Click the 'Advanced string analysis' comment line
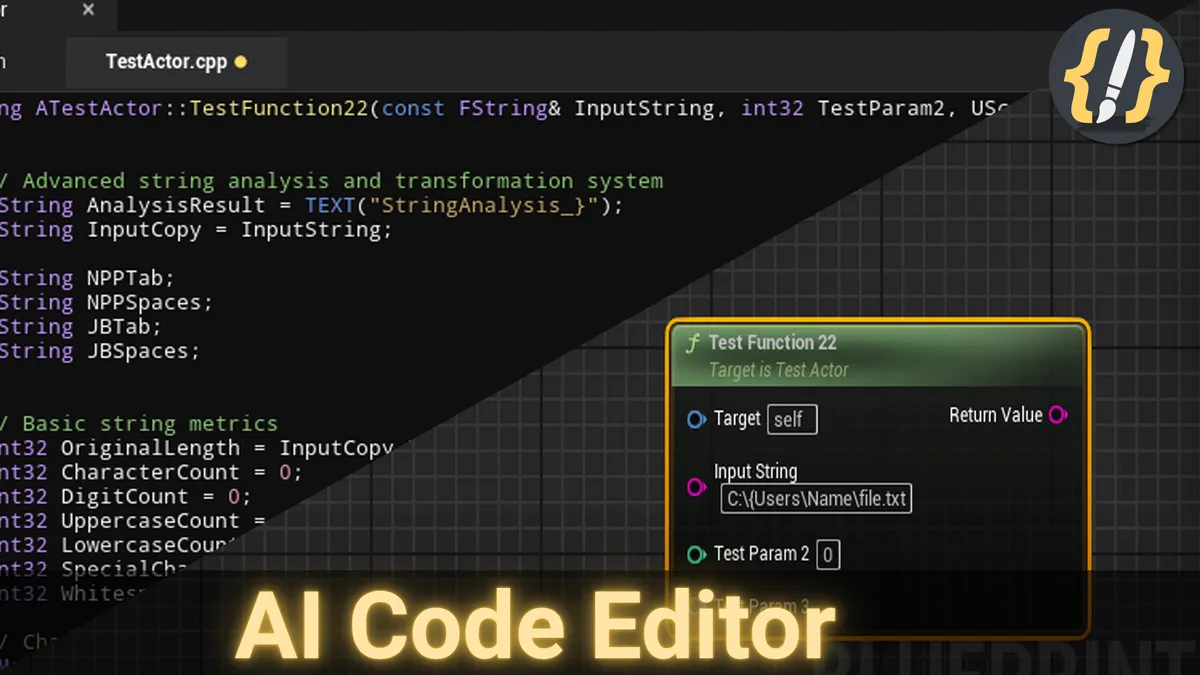The height and width of the screenshot is (675, 1200). (332, 181)
